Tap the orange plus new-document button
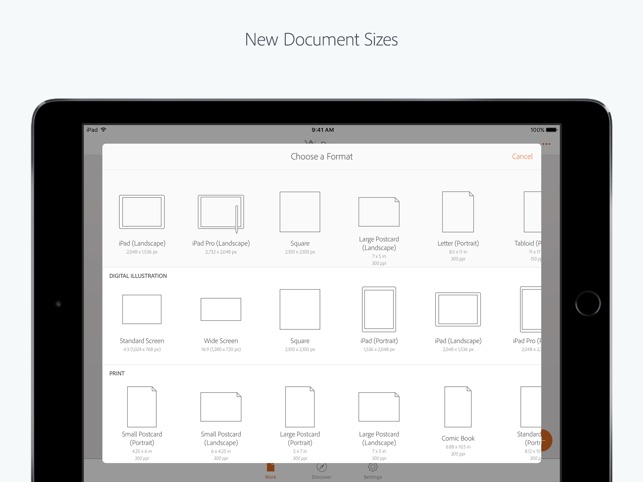The width and height of the screenshot is (643, 482). [547, 440]
